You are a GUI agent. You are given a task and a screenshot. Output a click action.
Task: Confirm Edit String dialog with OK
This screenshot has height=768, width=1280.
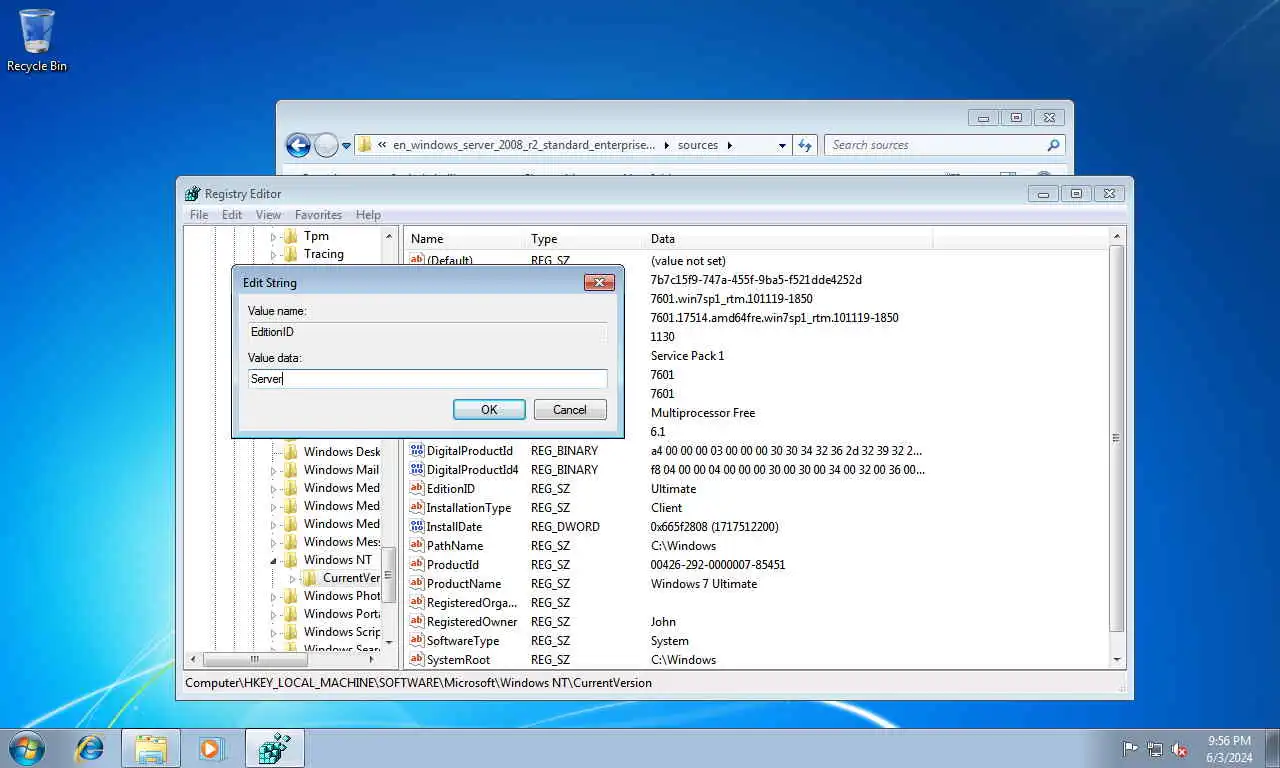tap(489, 410)
